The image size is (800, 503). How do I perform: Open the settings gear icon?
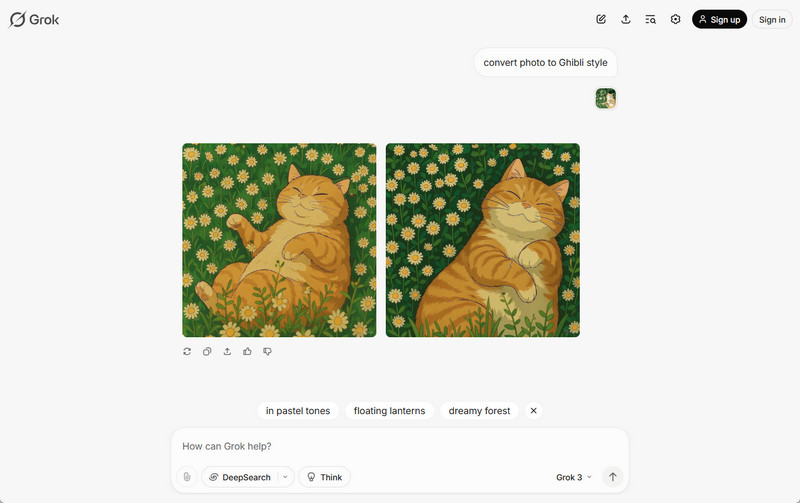676,19
